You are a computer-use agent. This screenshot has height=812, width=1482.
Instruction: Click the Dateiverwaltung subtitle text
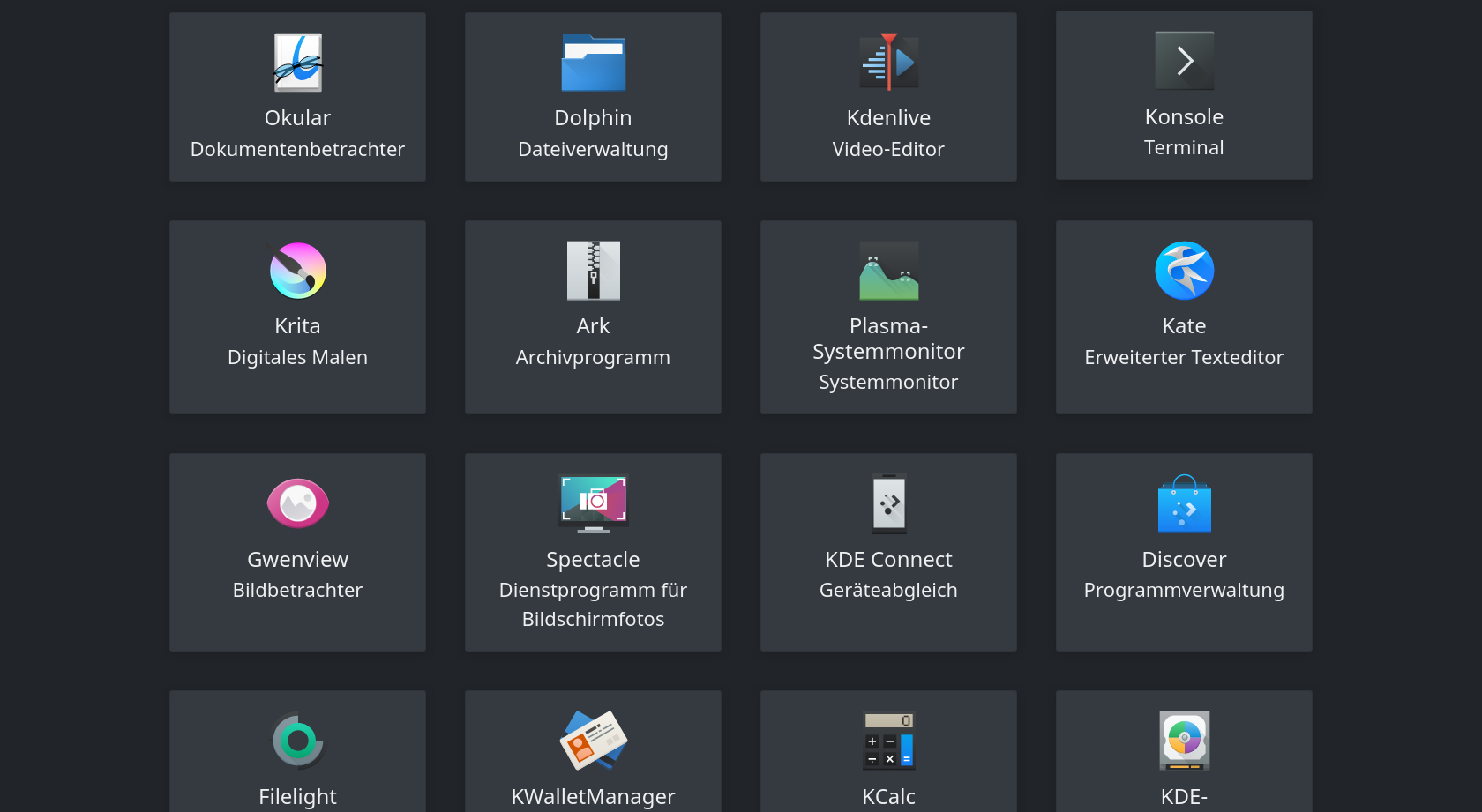pyautogui.click(x=594, y=150)
